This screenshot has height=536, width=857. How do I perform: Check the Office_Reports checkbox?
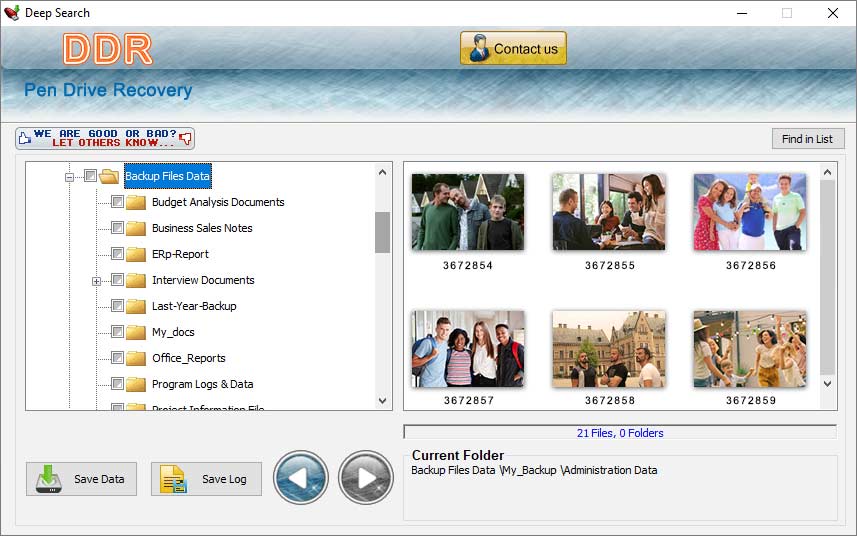(x=117, y=357)
